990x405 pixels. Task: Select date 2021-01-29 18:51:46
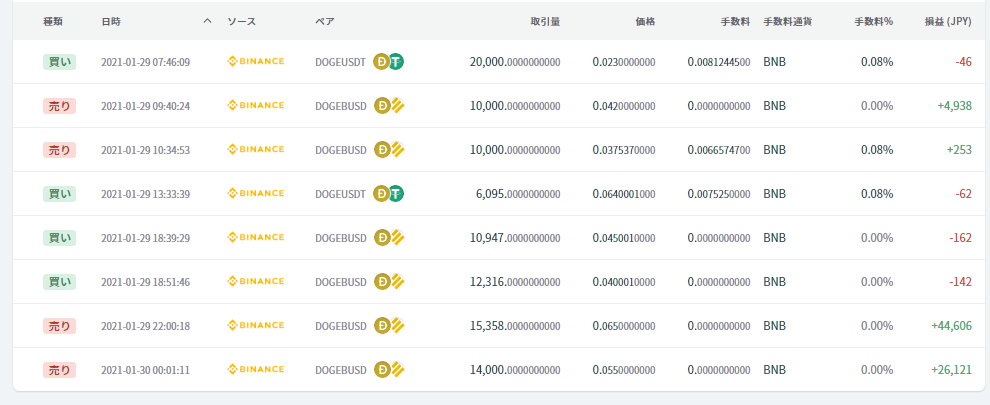[145, 282]
